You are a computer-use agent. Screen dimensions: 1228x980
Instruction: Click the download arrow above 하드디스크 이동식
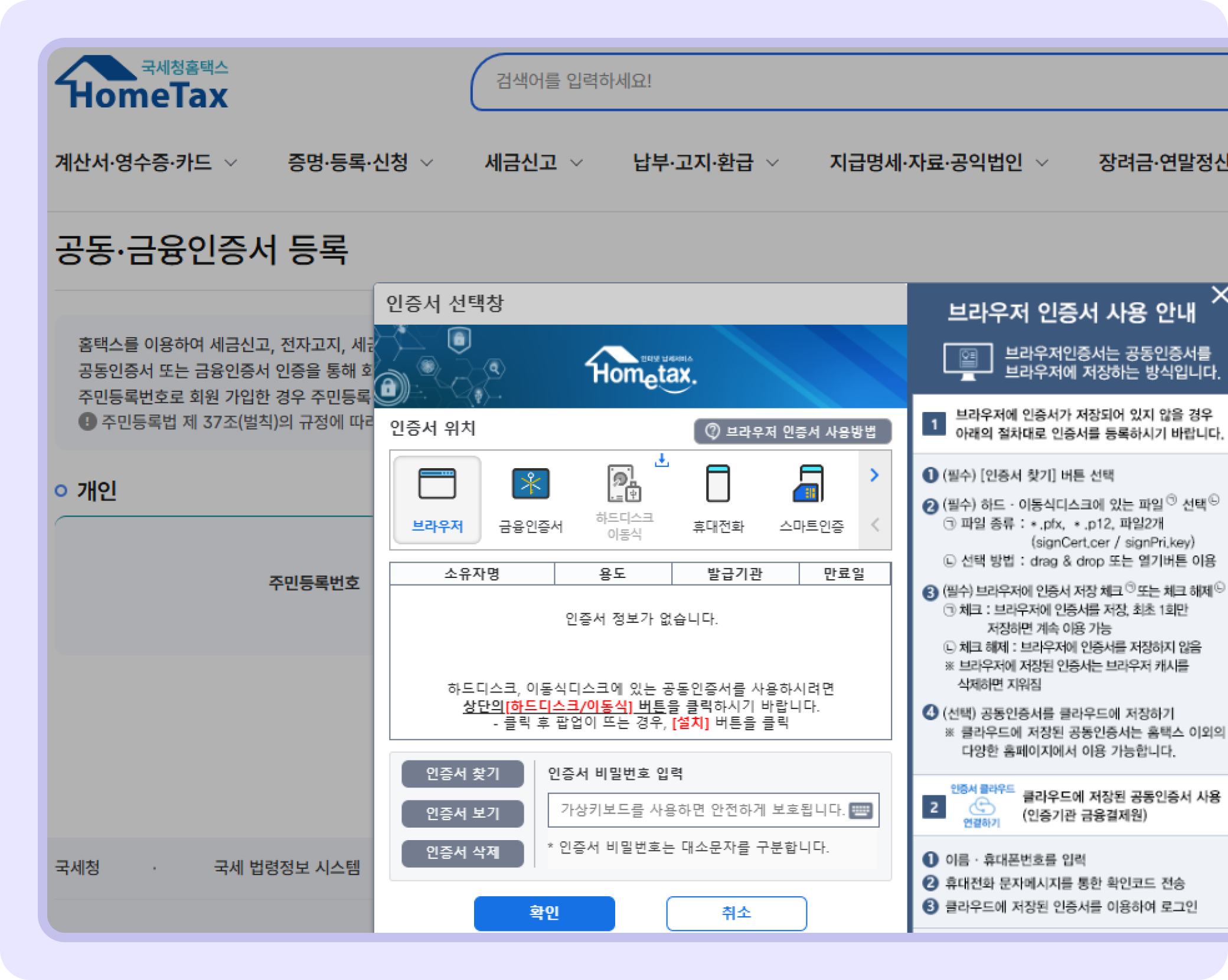tap(662, 461)
